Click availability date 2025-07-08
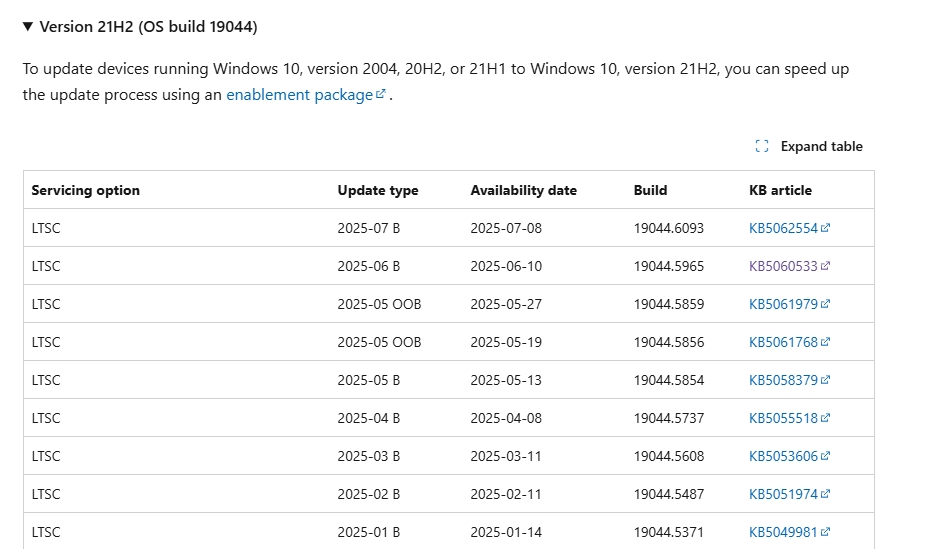 [x=506, y=228]
